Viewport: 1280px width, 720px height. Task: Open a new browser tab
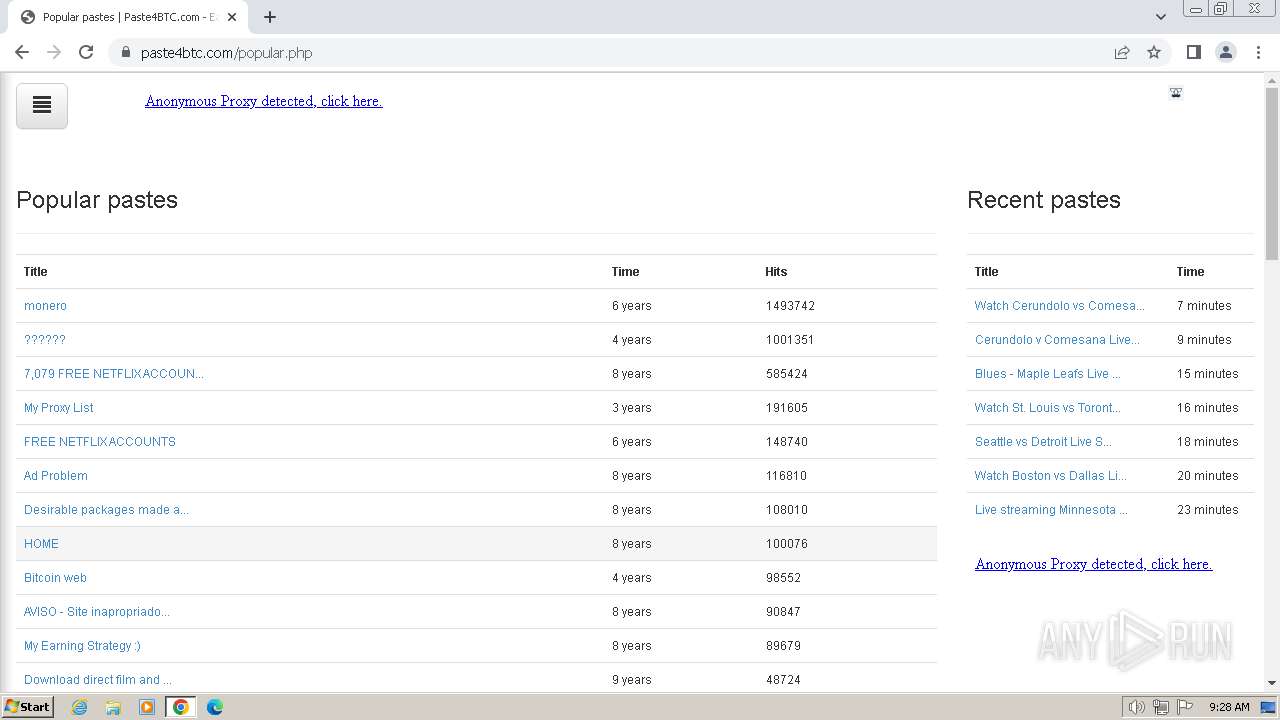click(x=270, y=17)
